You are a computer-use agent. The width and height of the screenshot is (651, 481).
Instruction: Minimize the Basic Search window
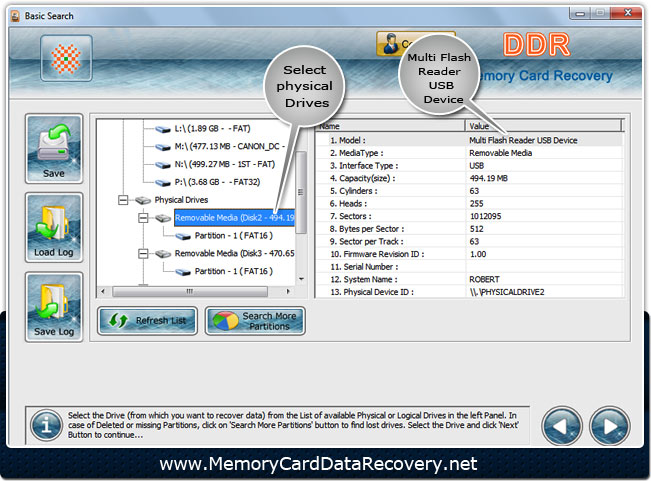pos(580,14)
